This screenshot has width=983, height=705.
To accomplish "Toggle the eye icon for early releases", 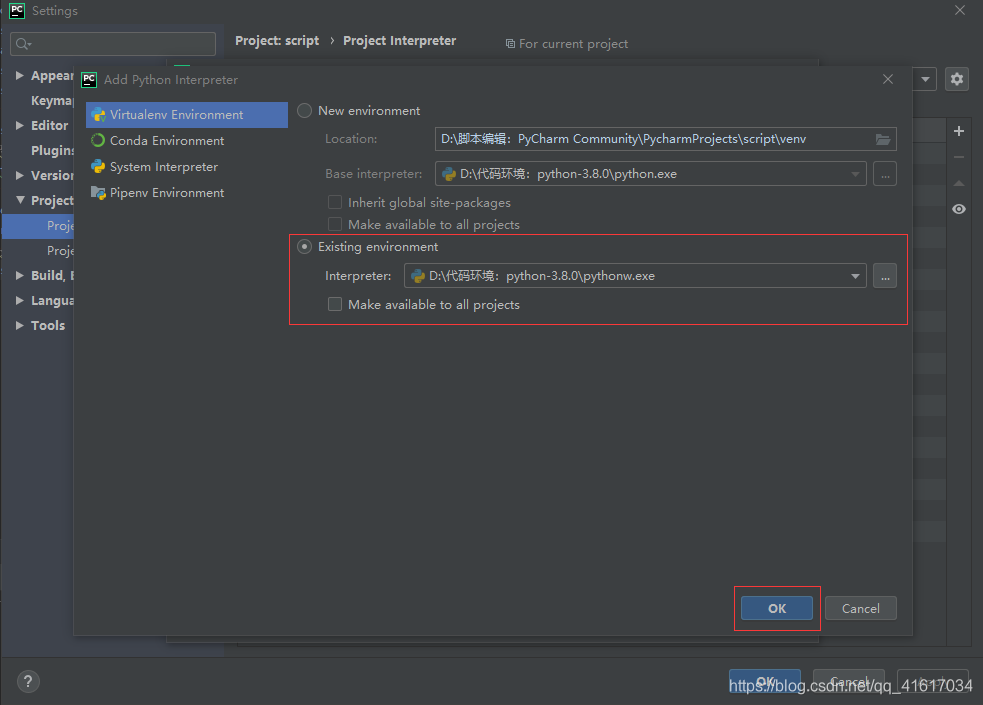I will [959, 209].
